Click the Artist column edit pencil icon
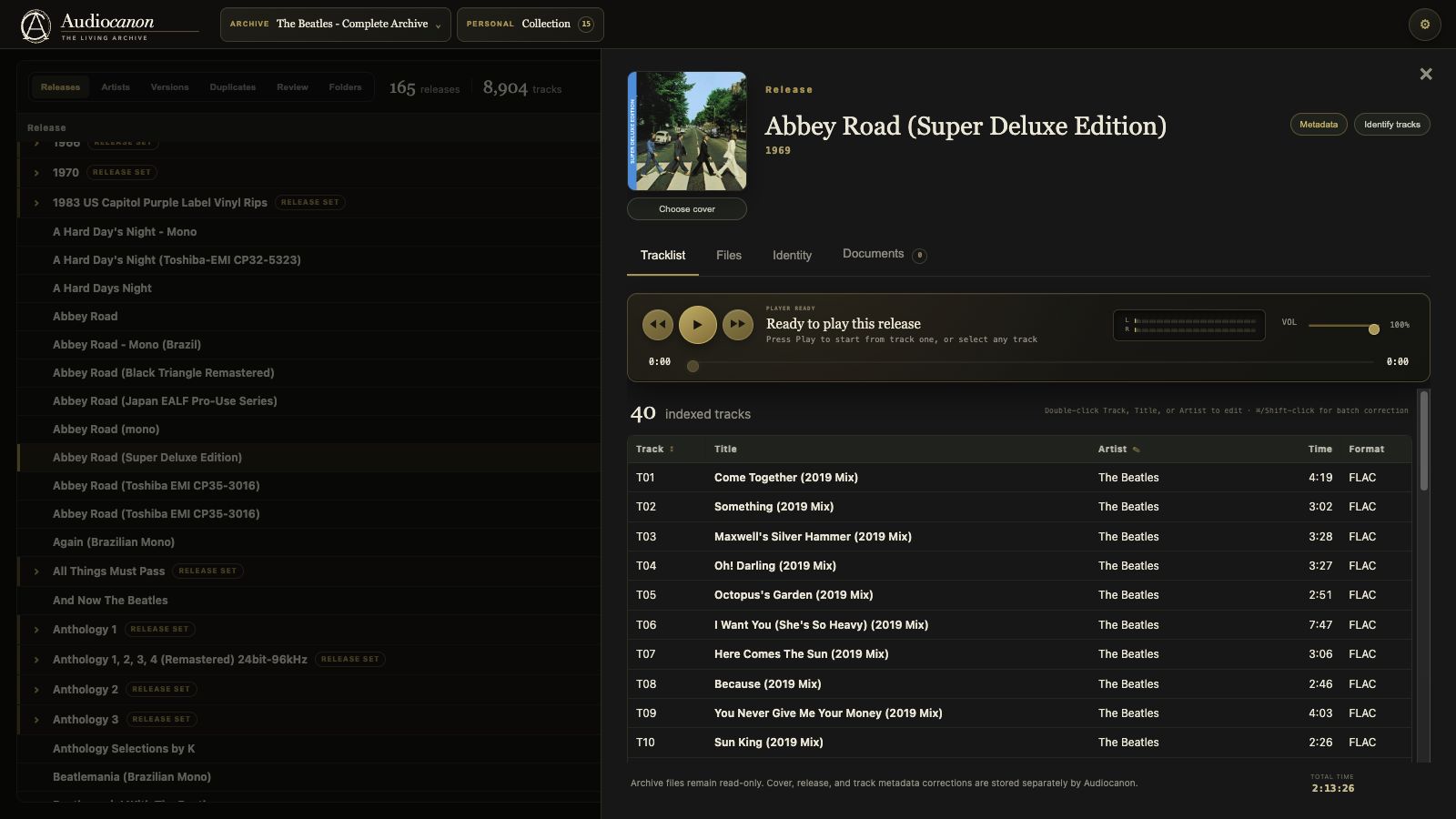The width and height of the screenshot is (1456, 819). pos(1136,450)
